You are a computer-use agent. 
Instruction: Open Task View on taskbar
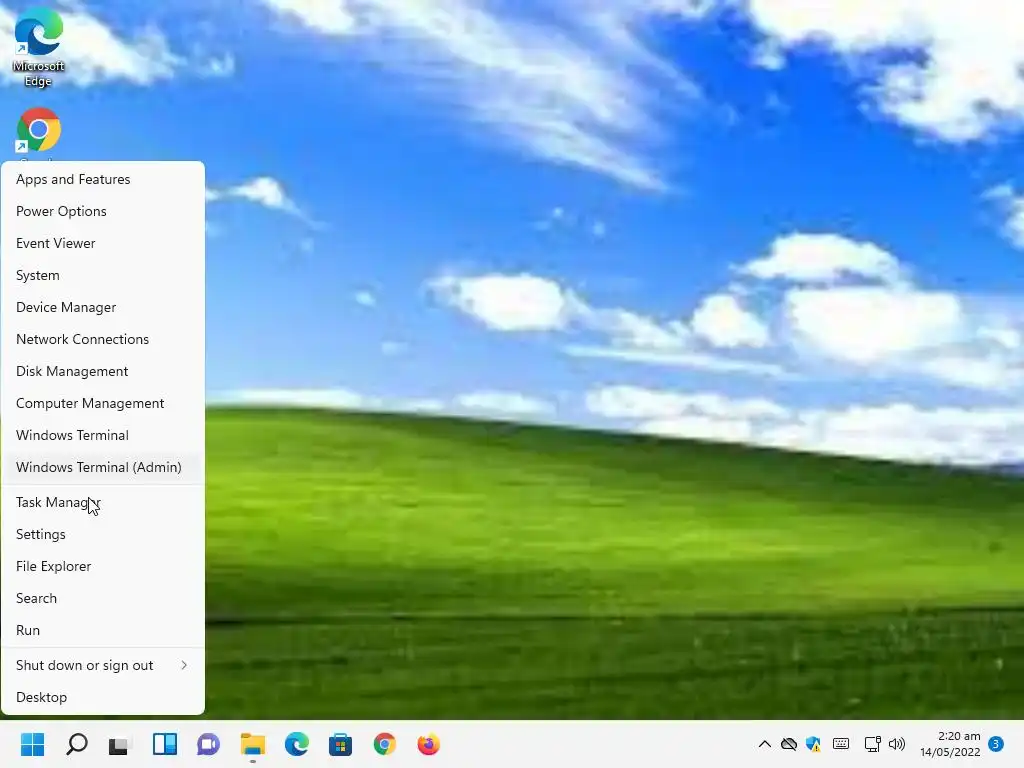pos(120,744)
